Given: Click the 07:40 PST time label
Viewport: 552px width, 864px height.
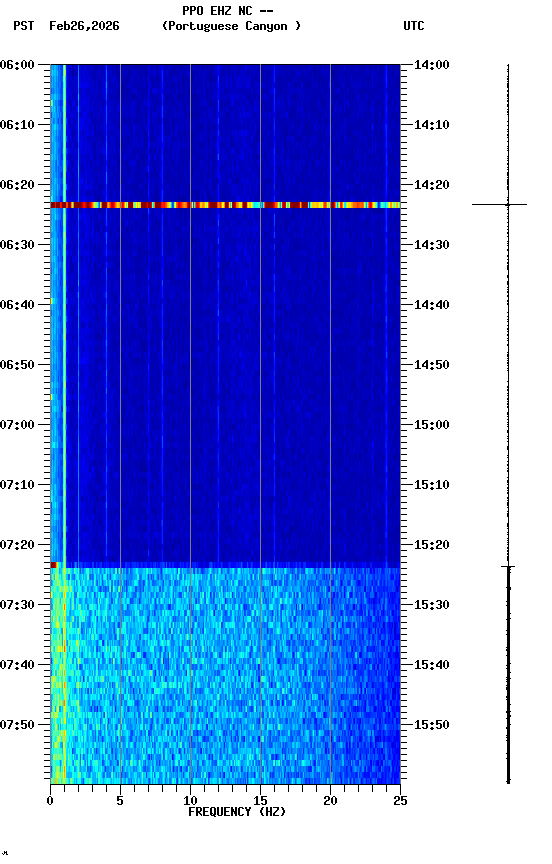Looking at the screenshot, I should click(x=17, y=666).
